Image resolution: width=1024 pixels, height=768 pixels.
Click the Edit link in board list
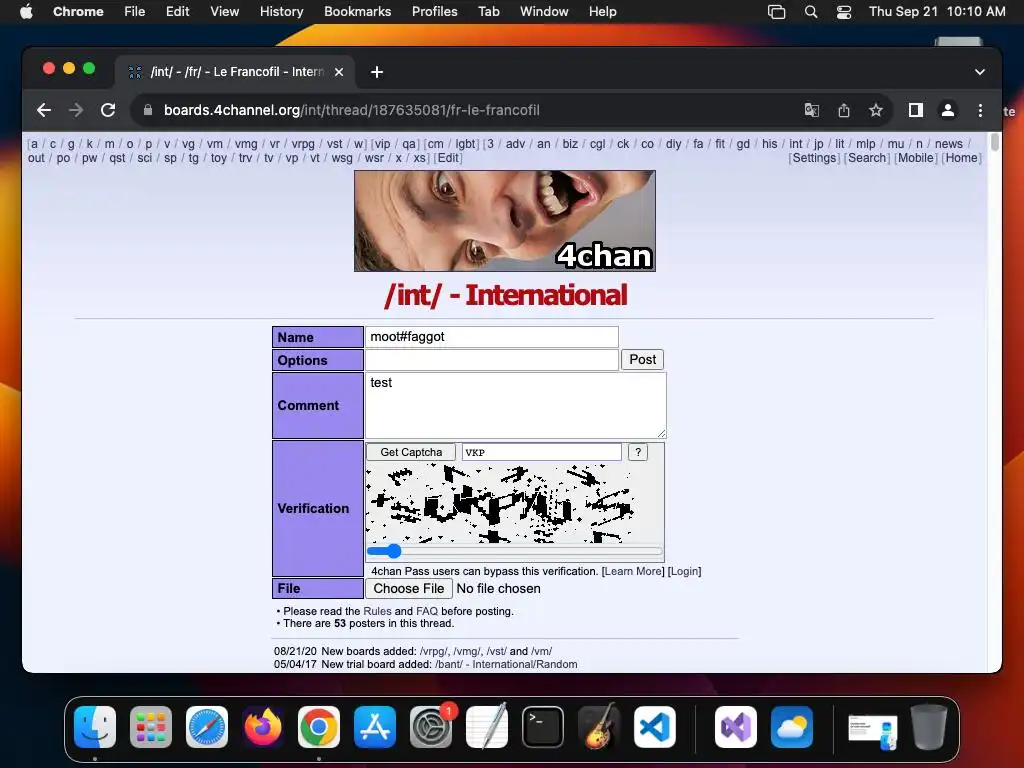pyautogui.click(x=449, y=158)
